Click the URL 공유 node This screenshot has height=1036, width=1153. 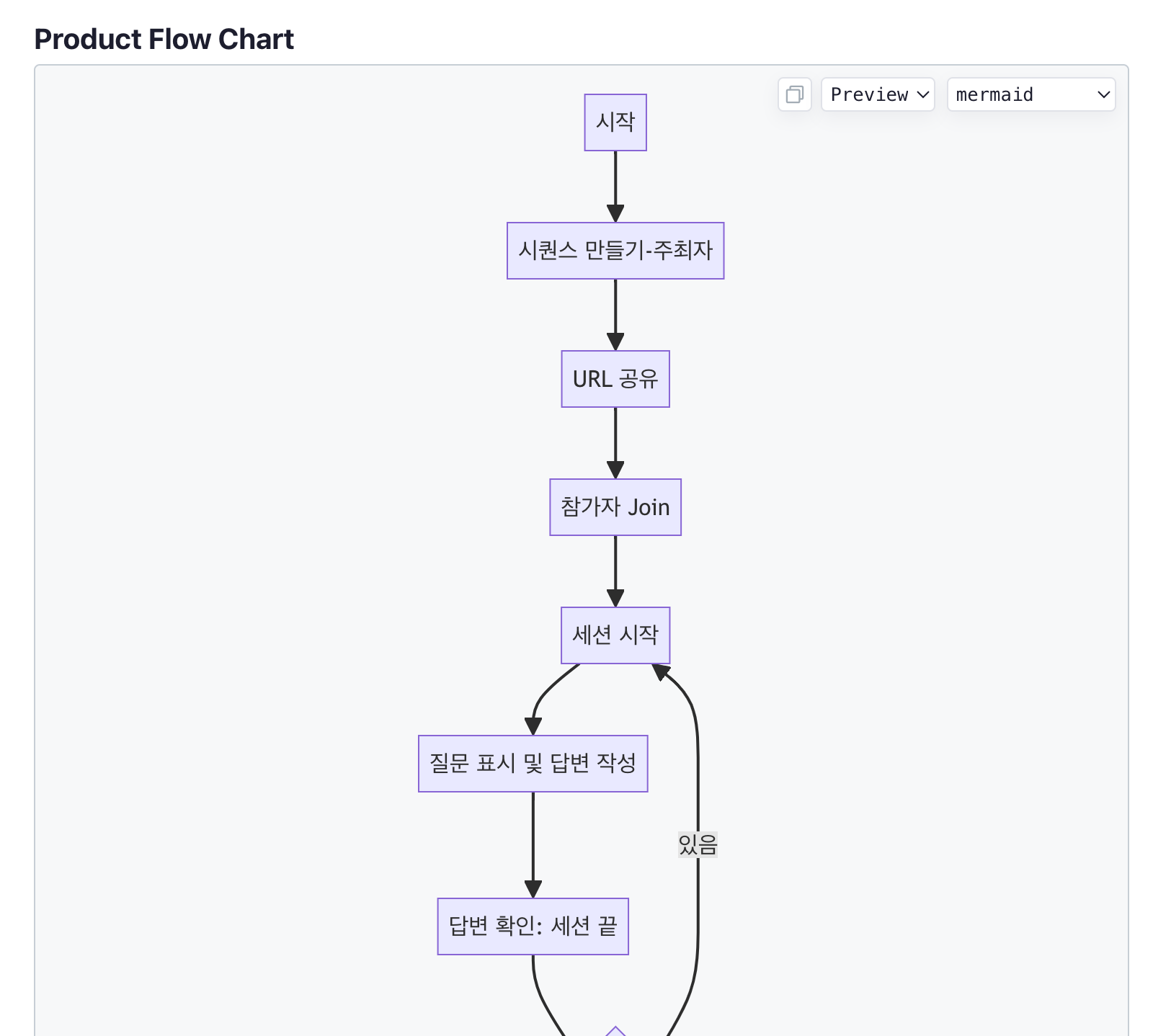tap(615, 379)
